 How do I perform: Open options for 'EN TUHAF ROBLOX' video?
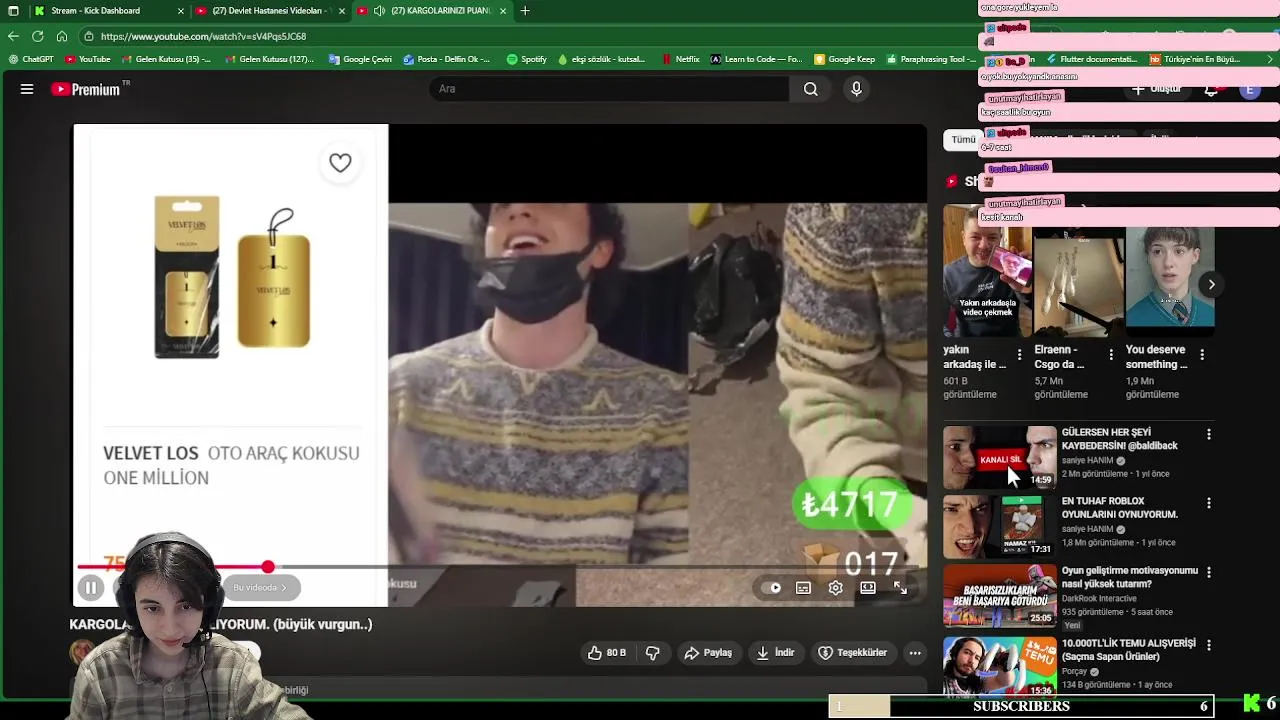1208,503
